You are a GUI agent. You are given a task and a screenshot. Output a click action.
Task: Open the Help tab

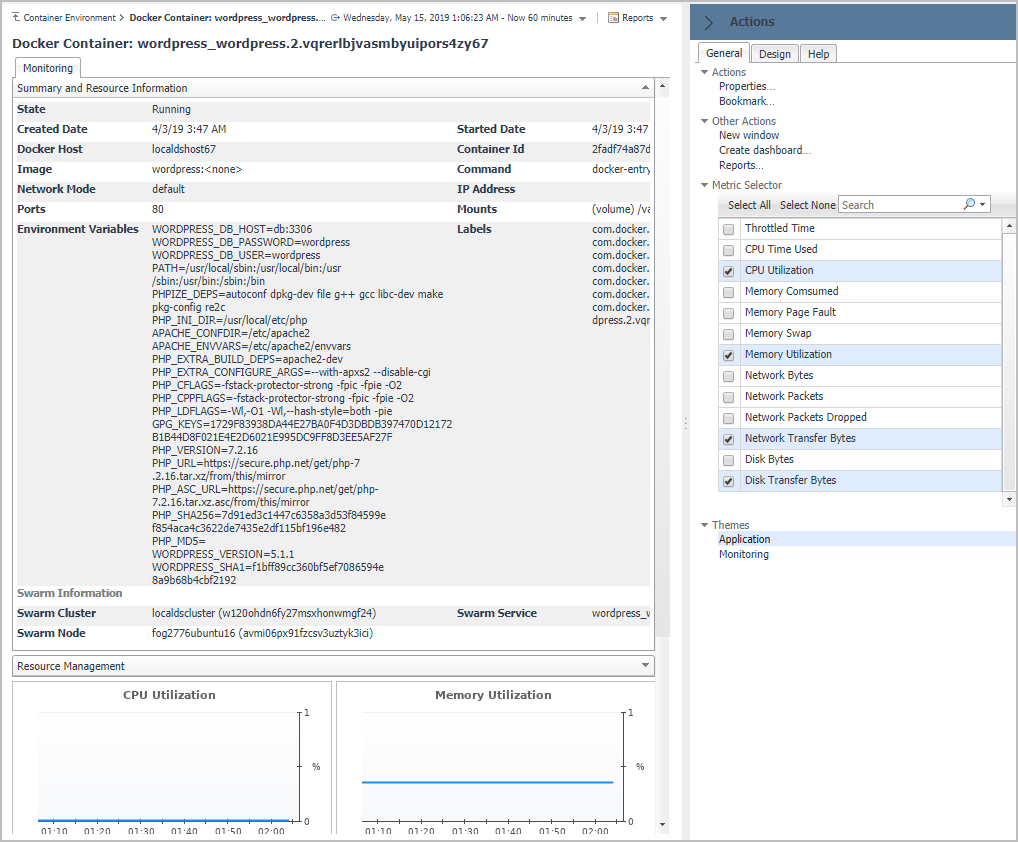tap(818, 54)
